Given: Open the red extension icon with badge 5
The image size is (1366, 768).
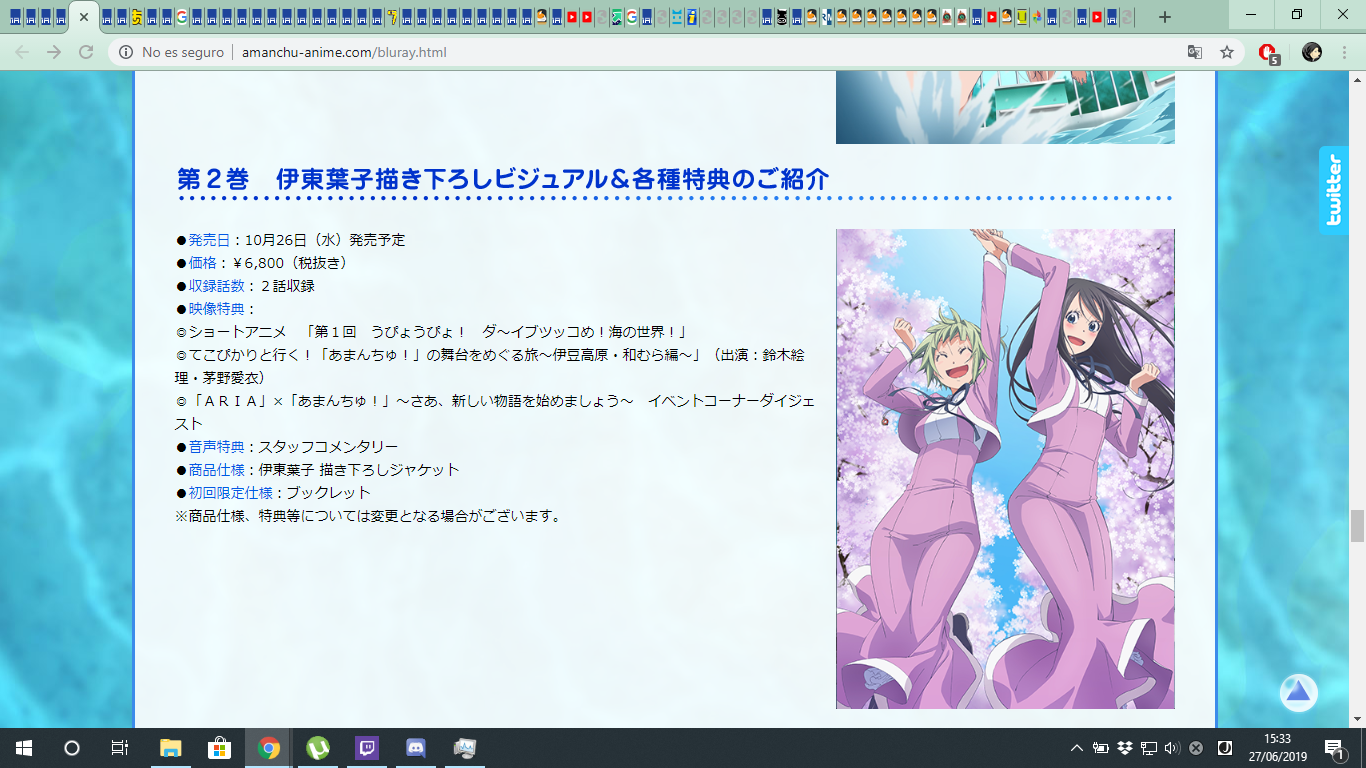Looking at the screenshot, I should tap(1268, 52).
